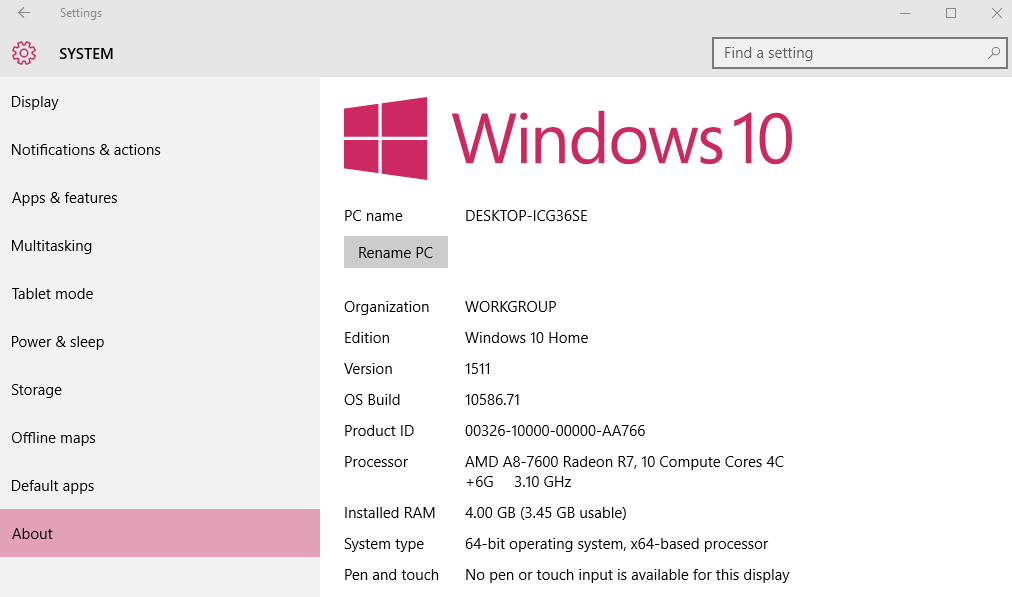Image resolution: width=1012 pixels, height=597 pixels.
Task: Click the PC name DESKTOP-ICG36SE
Action: pos(526,216)
